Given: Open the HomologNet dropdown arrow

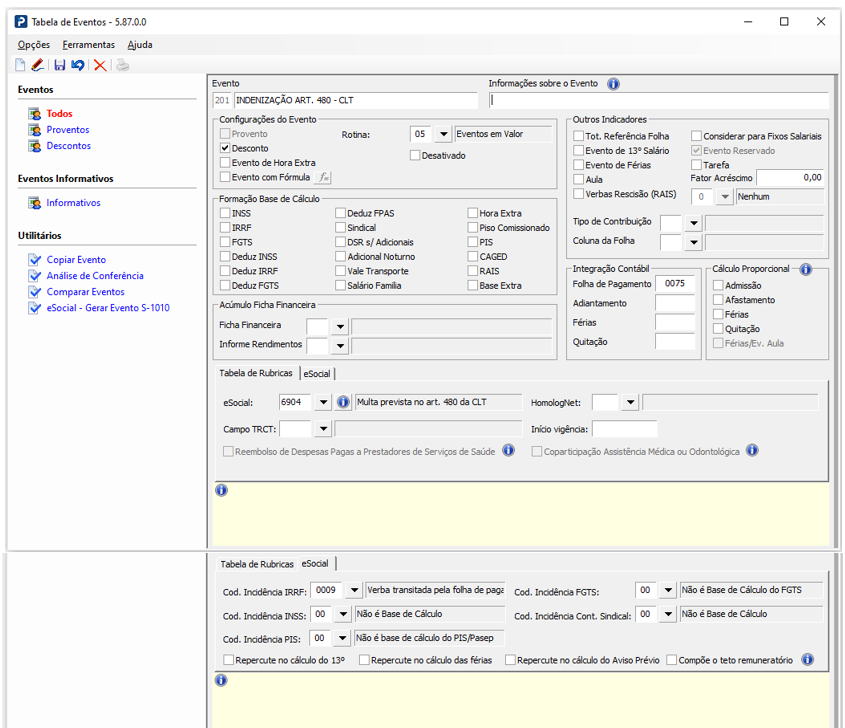Looking at the screenshot, I should 630,402.
